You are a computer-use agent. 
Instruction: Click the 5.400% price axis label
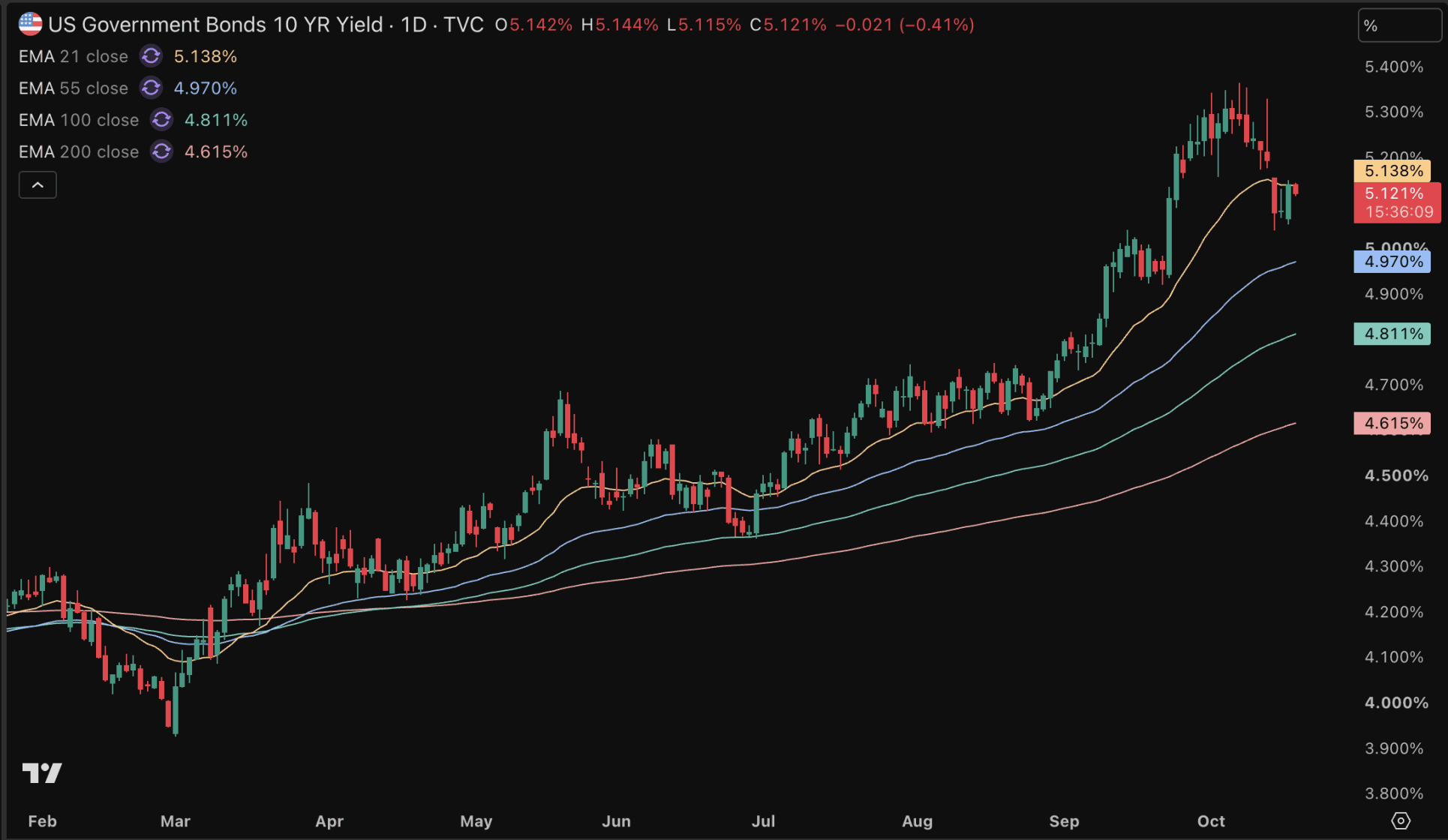tap(1394, 67)
